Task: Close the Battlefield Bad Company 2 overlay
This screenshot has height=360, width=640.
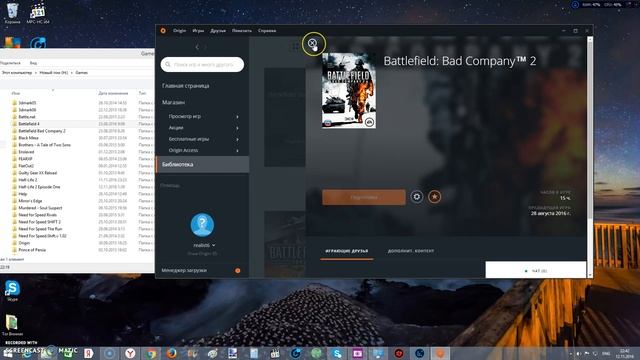Action: click(x=312, y=42)
